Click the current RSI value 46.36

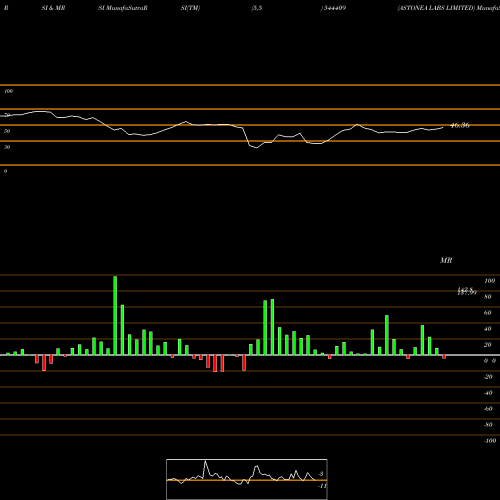coord(460,125)
